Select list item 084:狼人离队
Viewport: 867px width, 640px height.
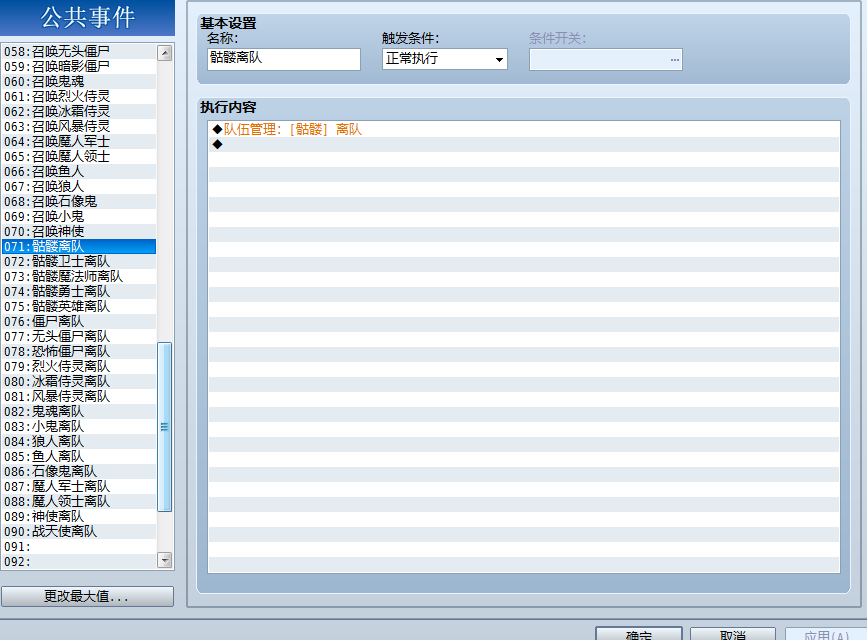[79, 441]
